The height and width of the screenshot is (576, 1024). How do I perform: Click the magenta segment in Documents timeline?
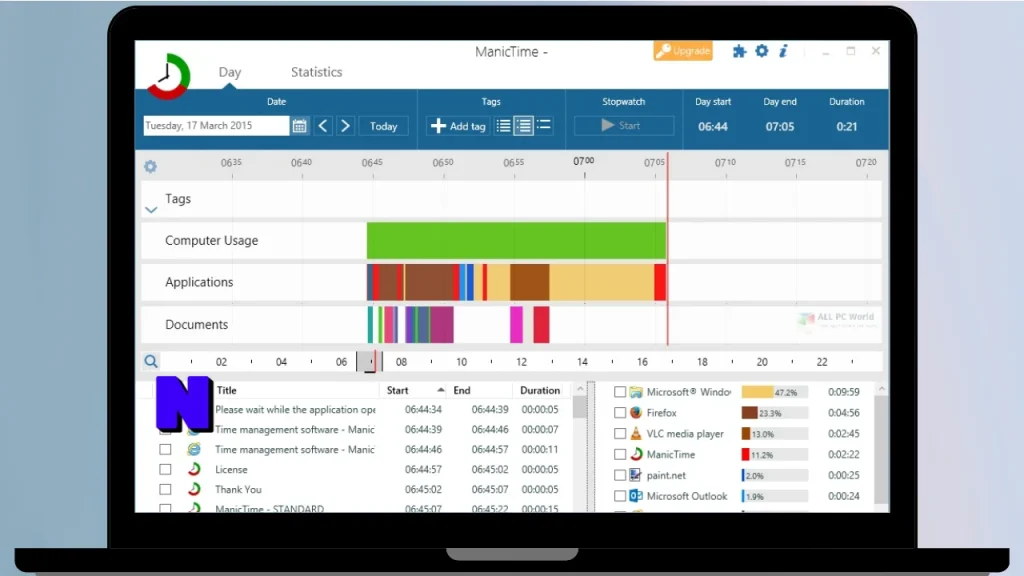tap(517, 325)
